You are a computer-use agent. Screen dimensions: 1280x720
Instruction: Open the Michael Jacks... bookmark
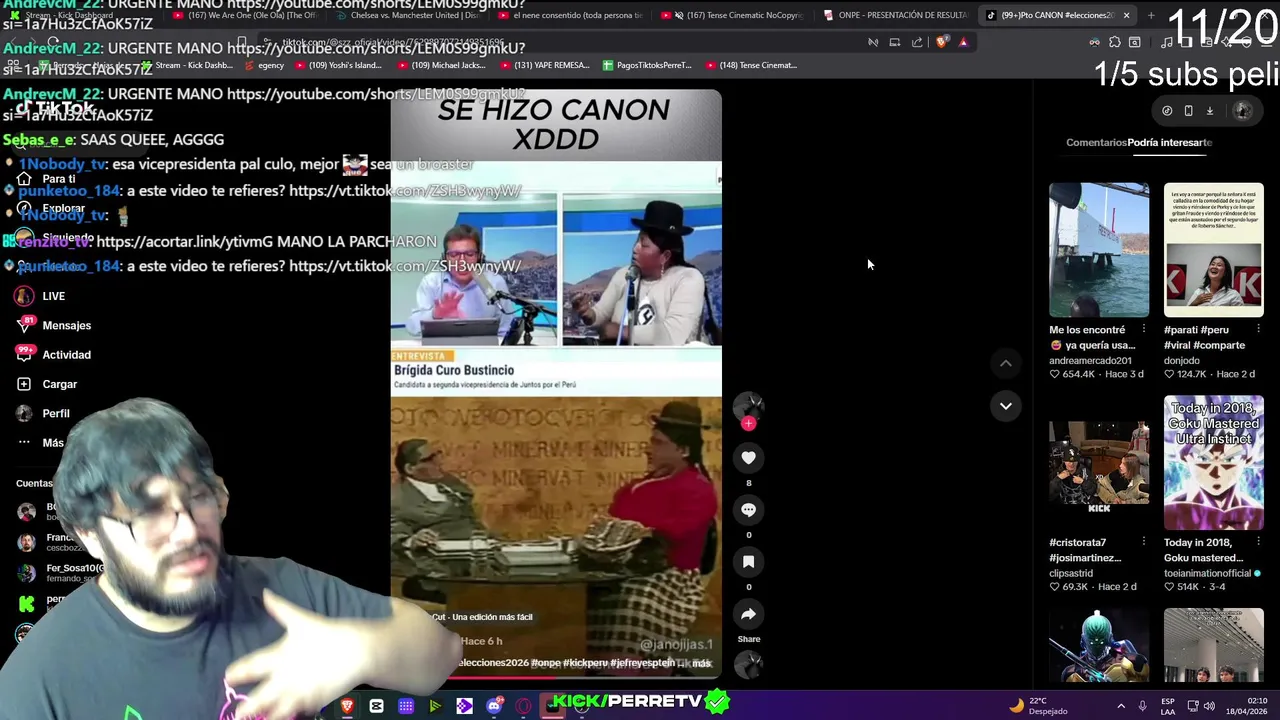pyautogui.click(x=441, y=65)
